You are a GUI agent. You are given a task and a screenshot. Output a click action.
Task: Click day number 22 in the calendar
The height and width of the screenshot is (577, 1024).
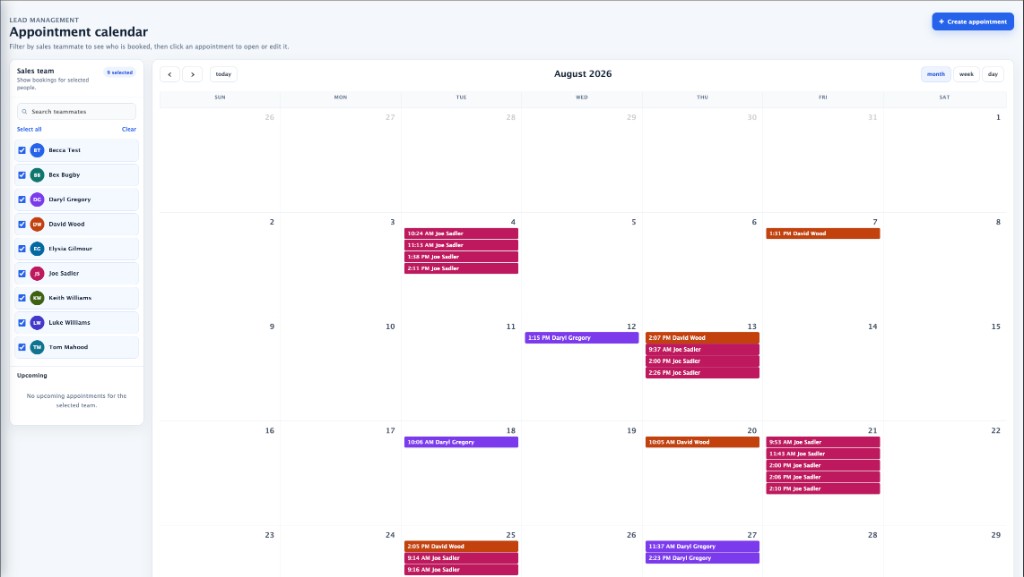(x=995, y=431)
